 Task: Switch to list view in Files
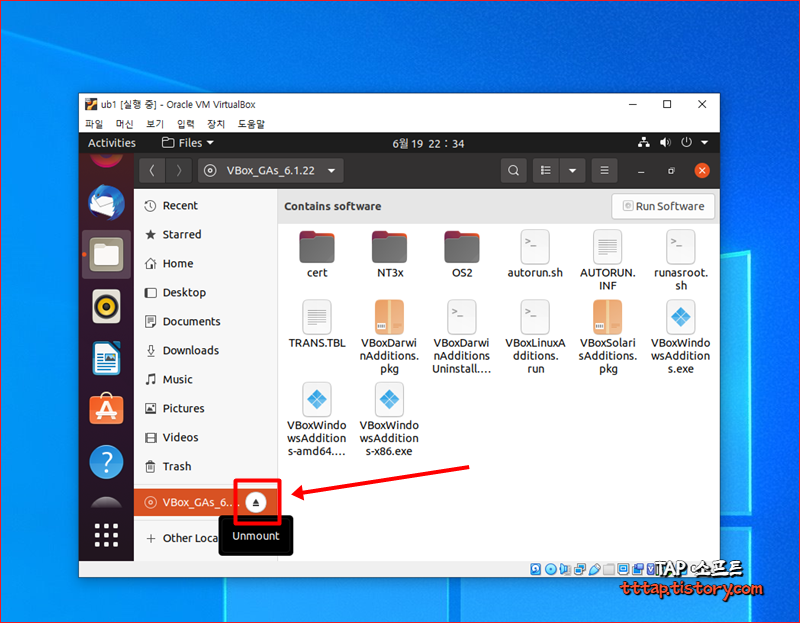pos(546,170)
